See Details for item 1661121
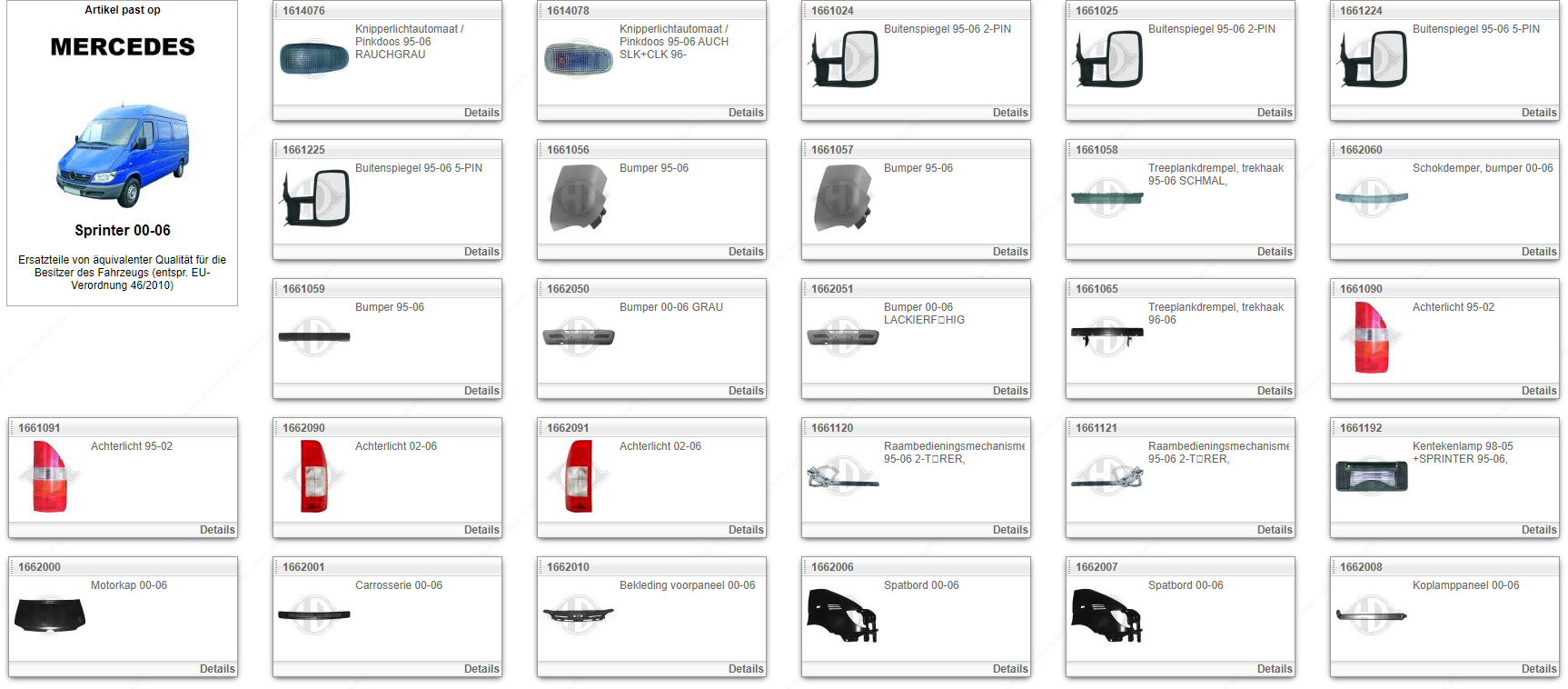This screenshot has width=1568, height=689. [x=1275, y=530]
